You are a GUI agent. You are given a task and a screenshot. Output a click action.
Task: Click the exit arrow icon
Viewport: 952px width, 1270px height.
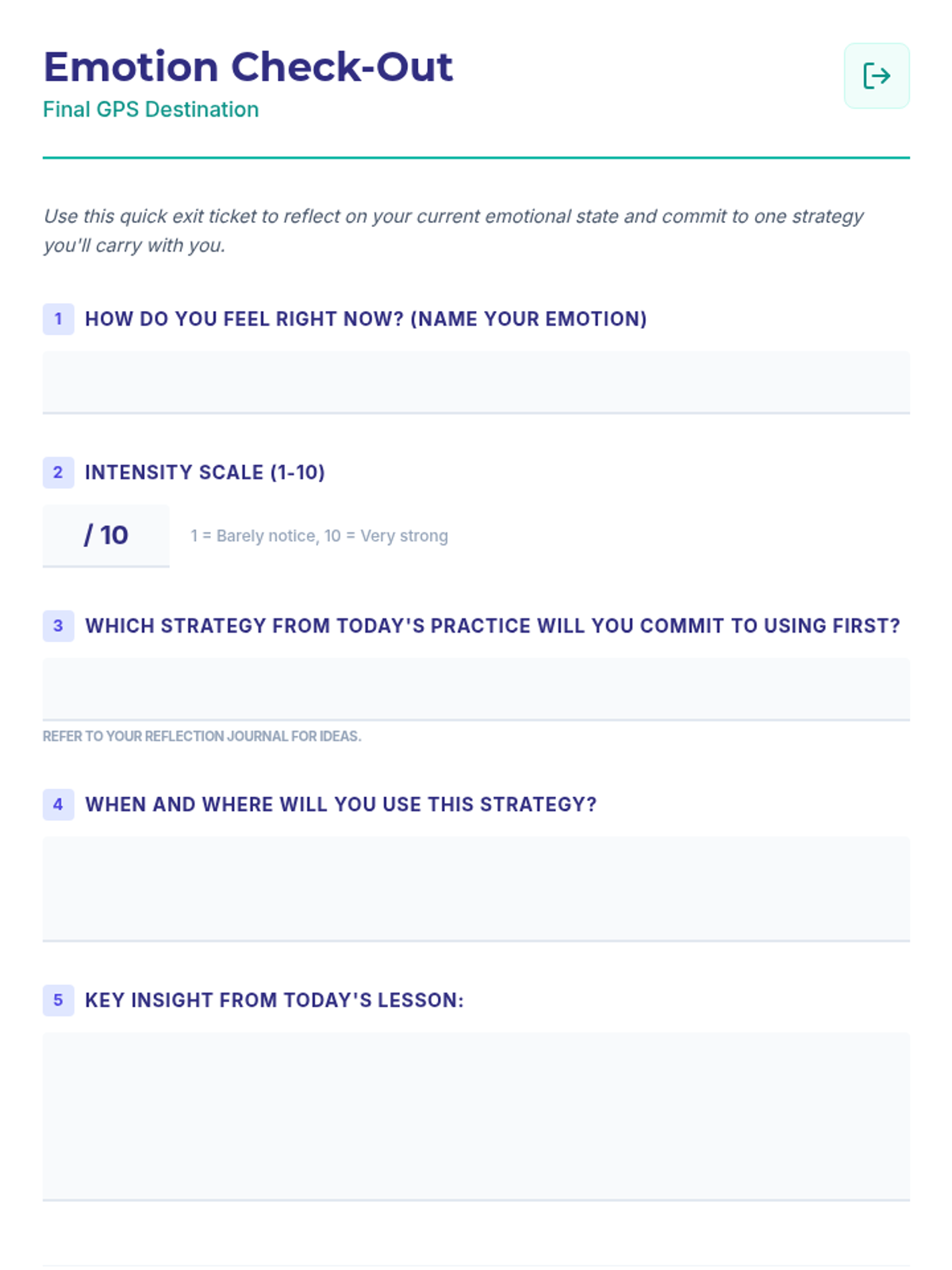[876, 76]
